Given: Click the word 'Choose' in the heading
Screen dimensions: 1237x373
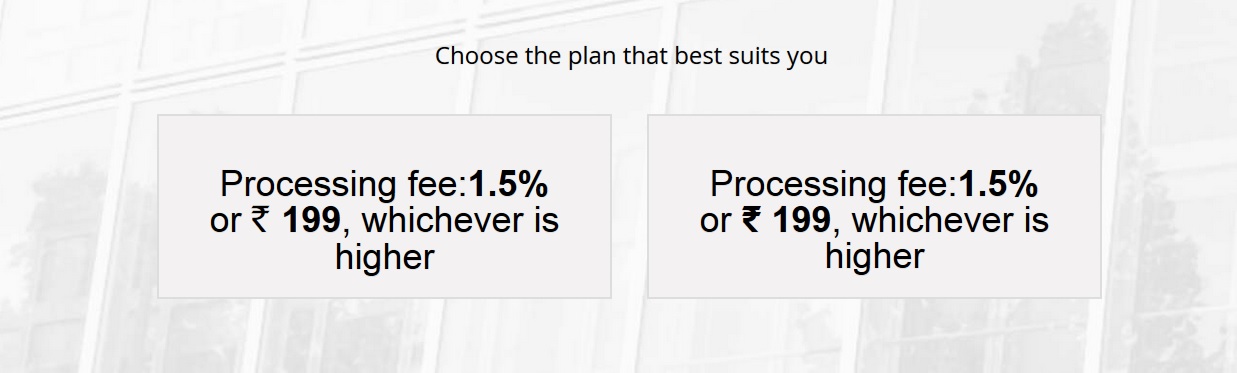Looking at the screenshot, I should tap(475, 56).
